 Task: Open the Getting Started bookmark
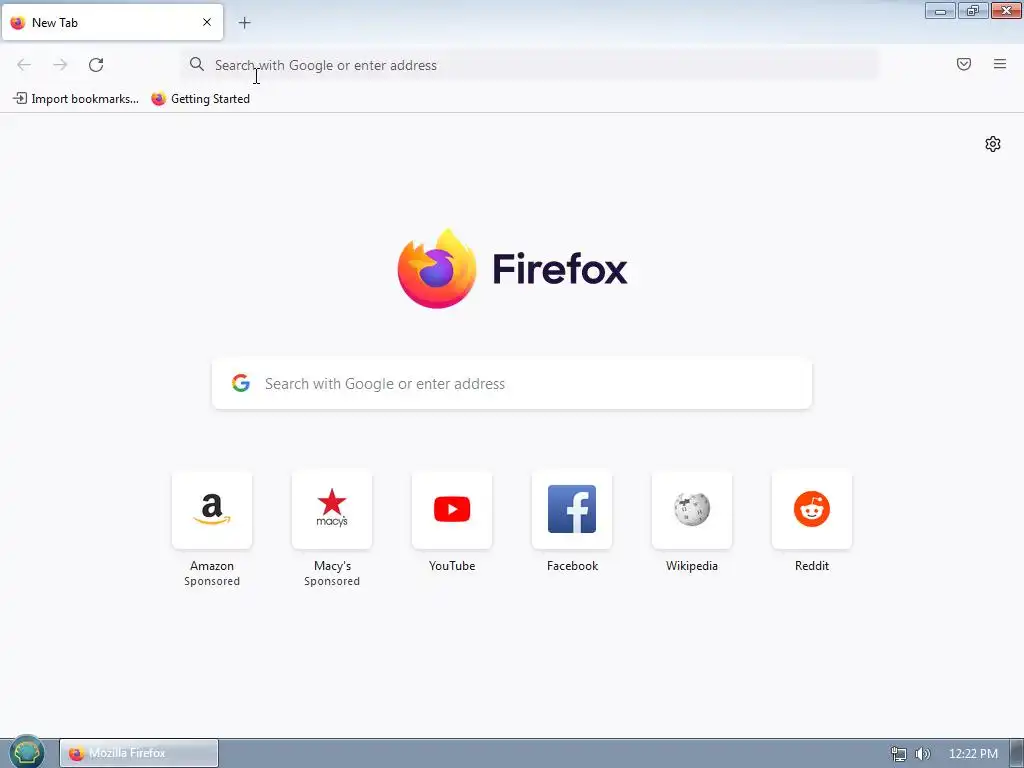(200, 99)
